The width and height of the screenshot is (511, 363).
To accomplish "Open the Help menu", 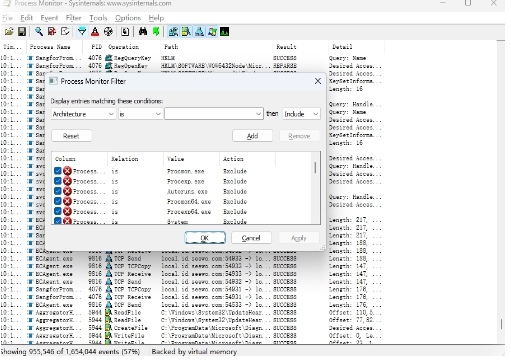I will coord(156,18).
